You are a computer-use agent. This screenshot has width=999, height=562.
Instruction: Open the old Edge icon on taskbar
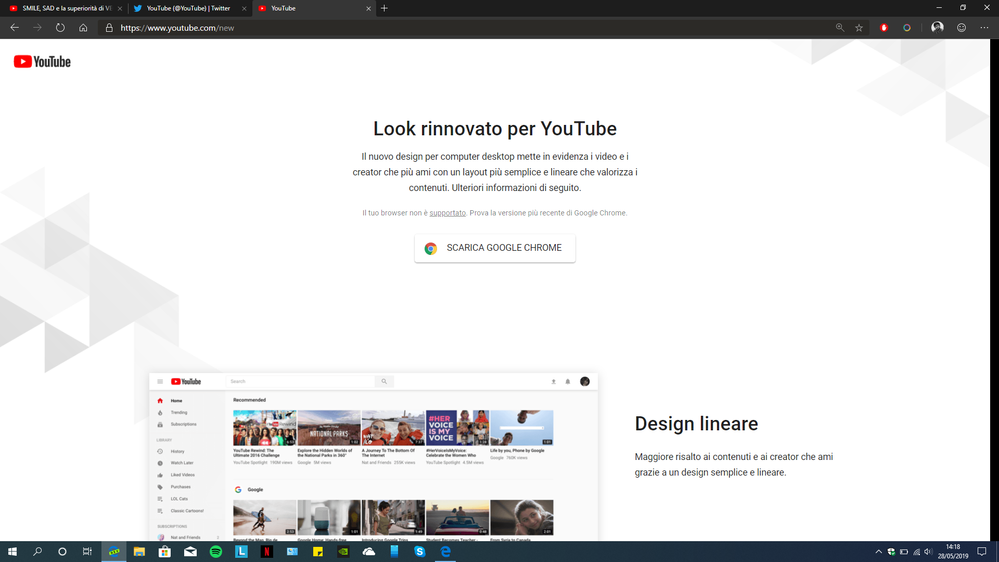445,551
